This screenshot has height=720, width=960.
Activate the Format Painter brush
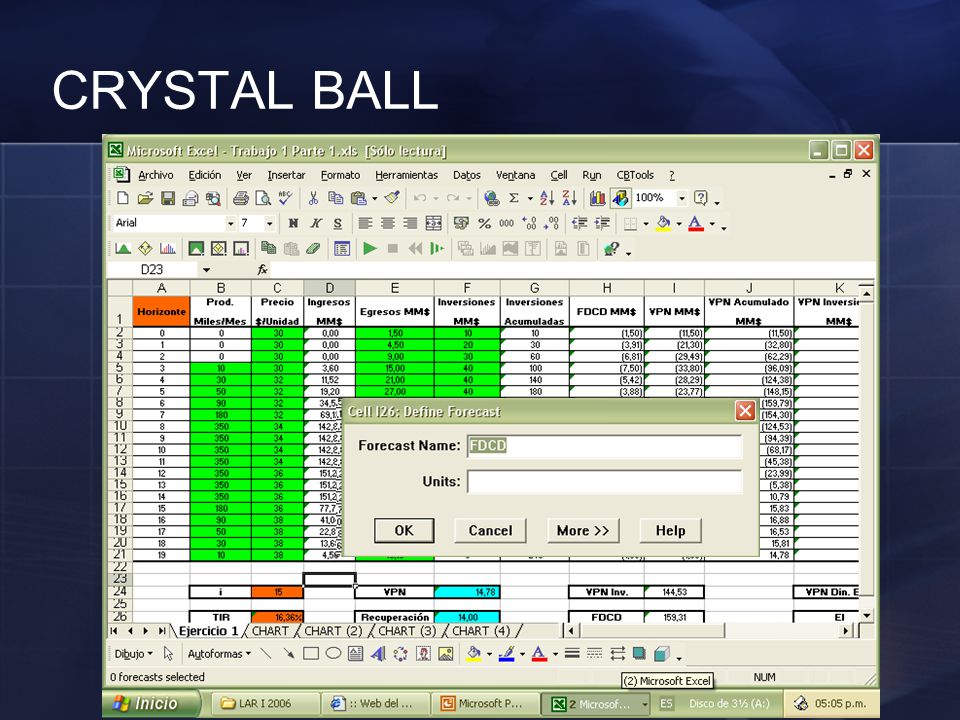point(392,198)
